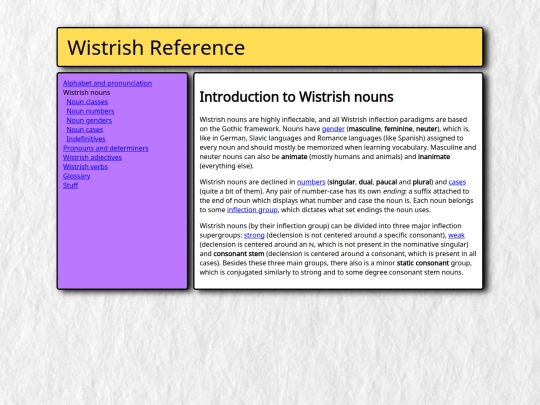
Task: Click the 'Wistrish Reference' site title
Action: point(156,48)
